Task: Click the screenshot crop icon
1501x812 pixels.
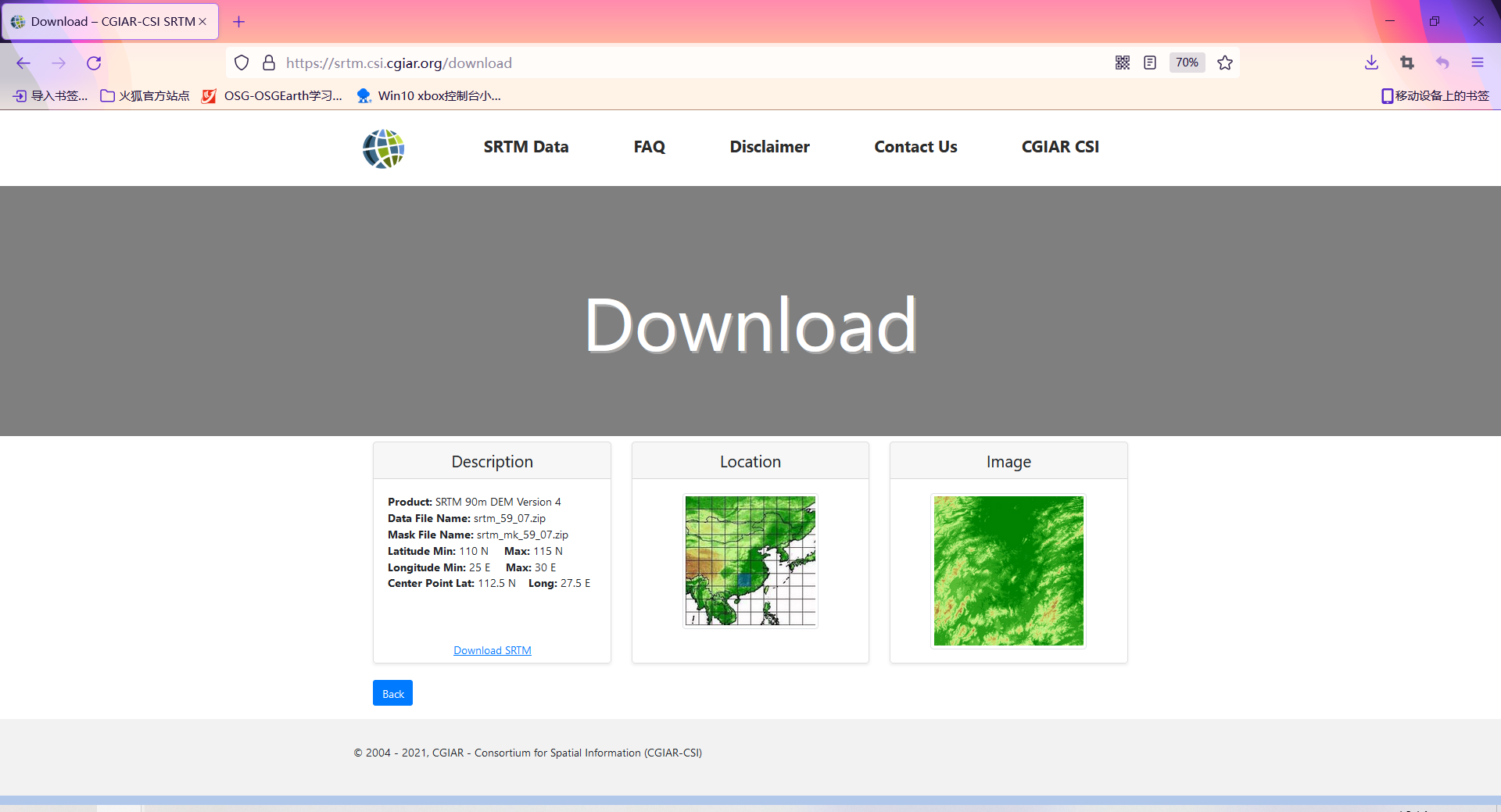Action: (x=1407, y=63)
